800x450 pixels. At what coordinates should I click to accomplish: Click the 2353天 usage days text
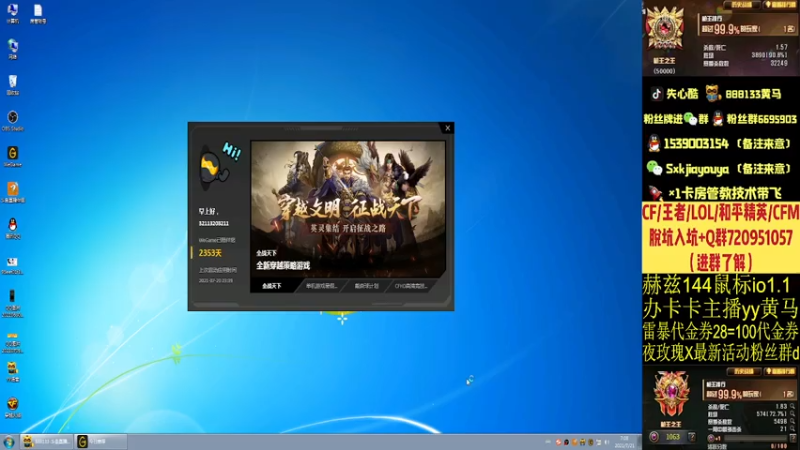pyautogui.click(x=210, y=253)
